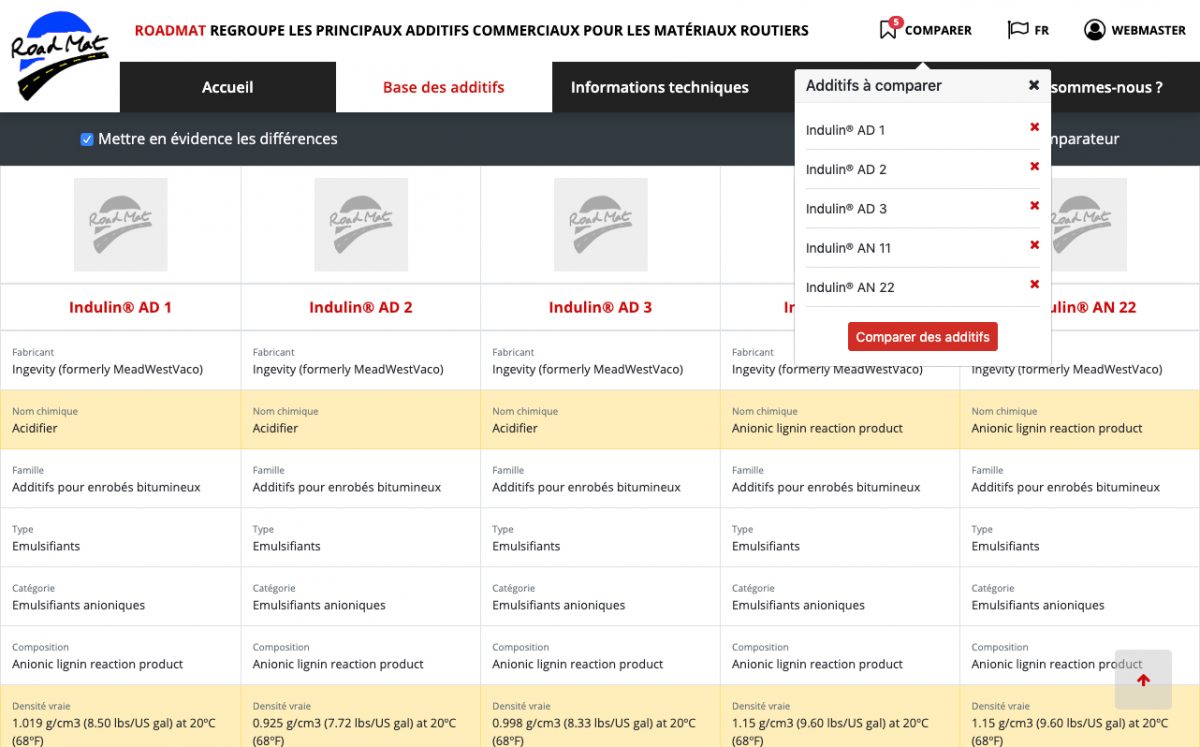Remove Indulin AD 3 from comparison list
The width and height of the screenshot is (1200, 747).
tap(1034, 206)
